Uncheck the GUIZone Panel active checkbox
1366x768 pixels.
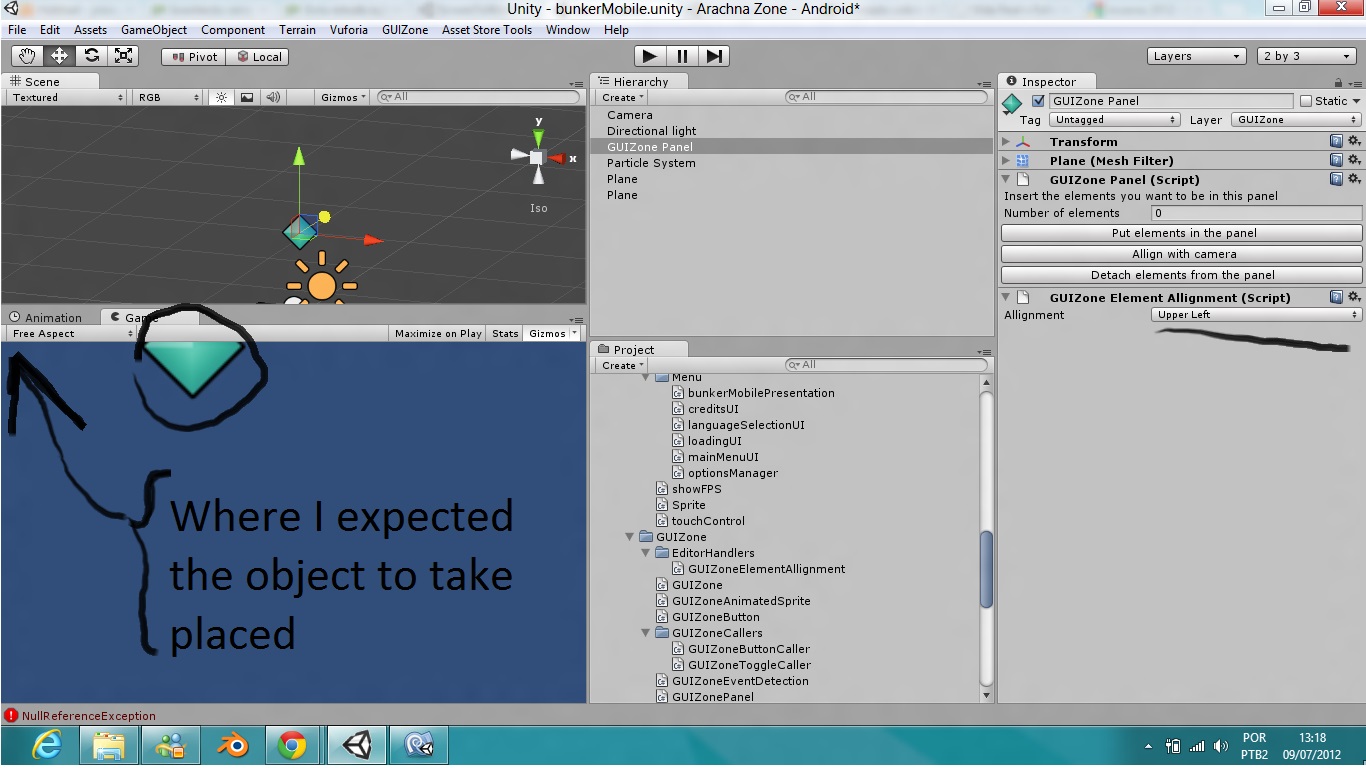(x=1038, y=101)
